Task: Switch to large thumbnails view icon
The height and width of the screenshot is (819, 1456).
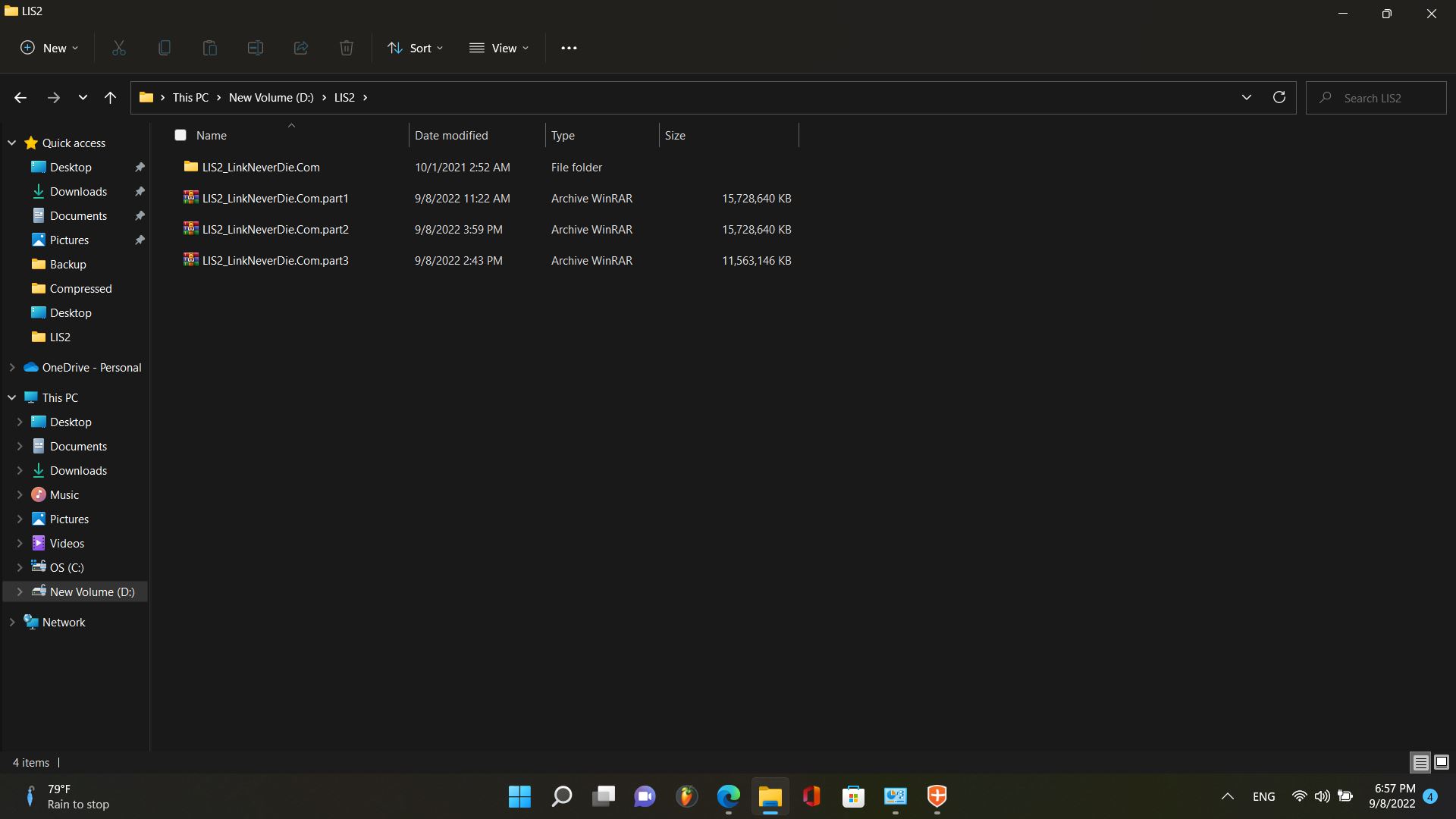Action: pos(1441,762)
